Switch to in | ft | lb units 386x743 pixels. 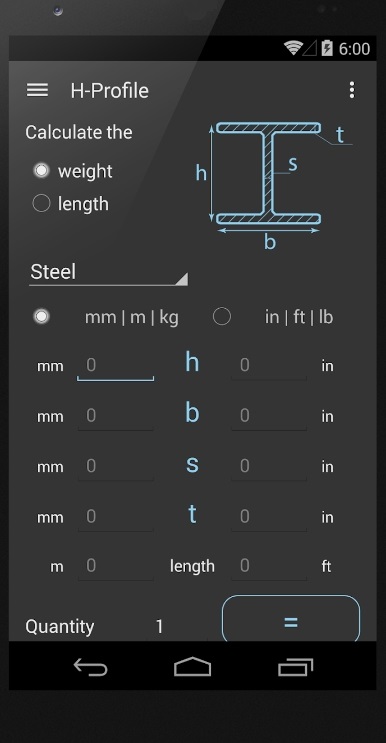[x=222, y=317]
